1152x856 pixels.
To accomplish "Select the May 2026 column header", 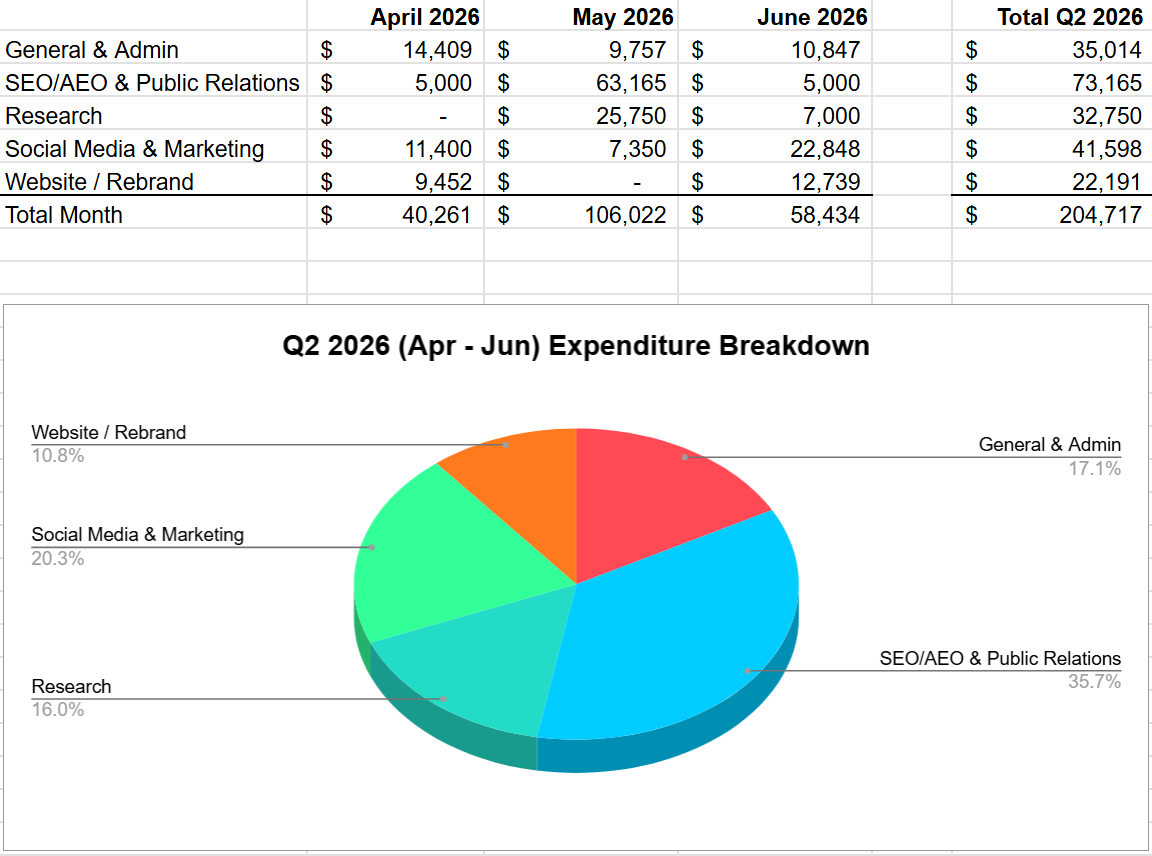I will (581, 15).
